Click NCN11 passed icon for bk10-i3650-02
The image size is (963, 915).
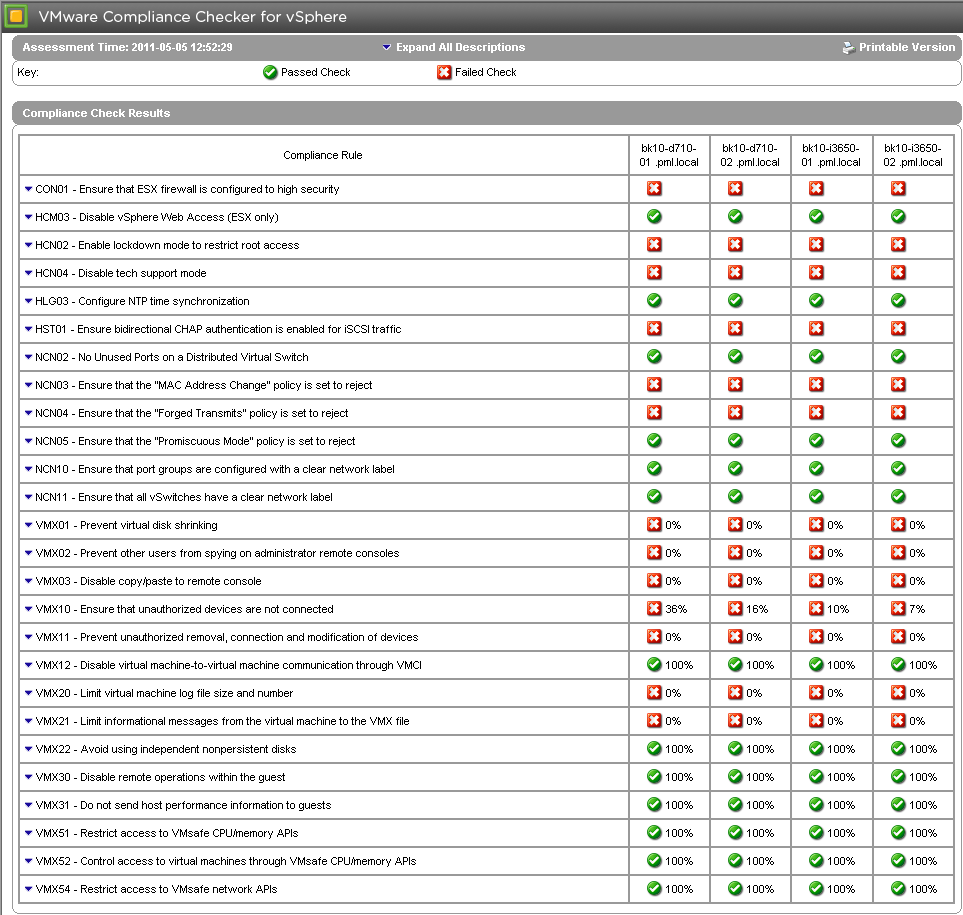[x=898, y=497]
